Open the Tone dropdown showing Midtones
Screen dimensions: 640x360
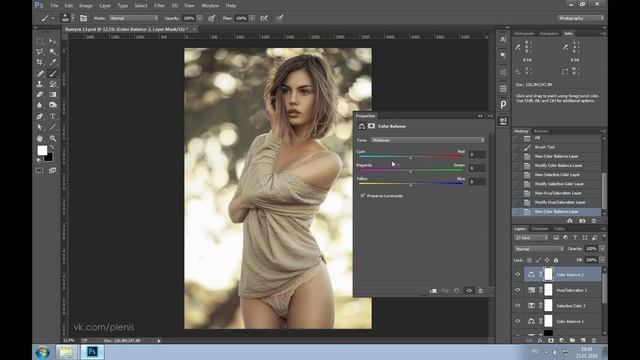click(x=428, y=140)
